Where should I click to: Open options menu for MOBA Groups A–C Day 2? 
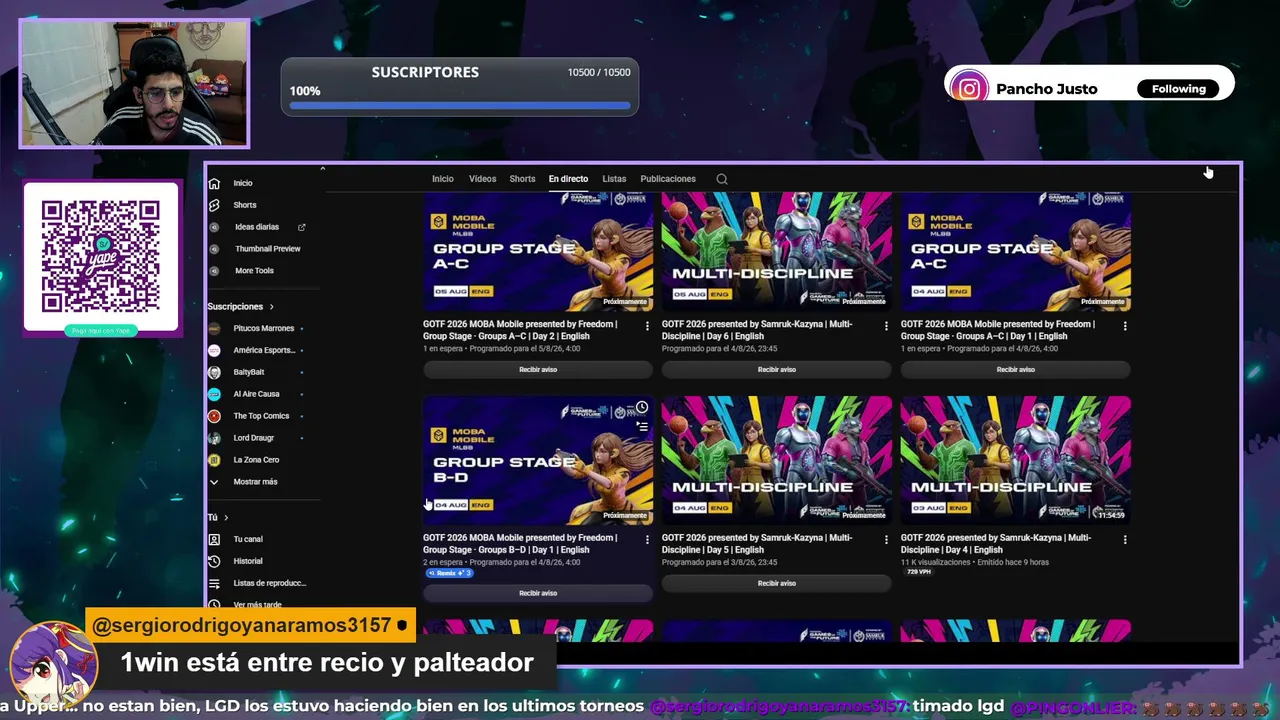647,325
